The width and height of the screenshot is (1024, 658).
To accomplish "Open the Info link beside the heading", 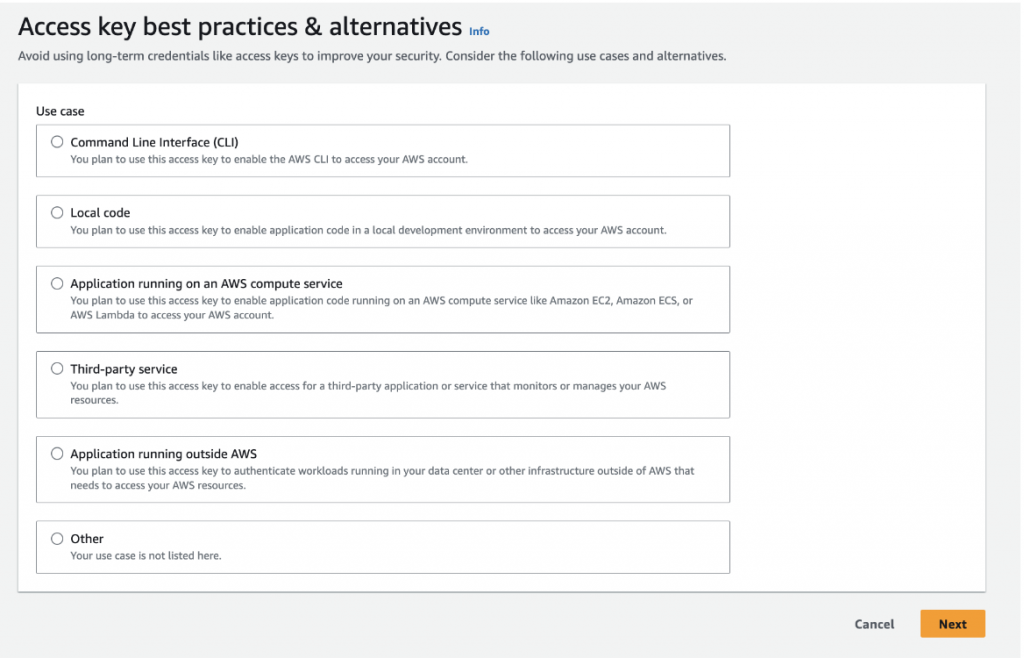I will point(479,31).
